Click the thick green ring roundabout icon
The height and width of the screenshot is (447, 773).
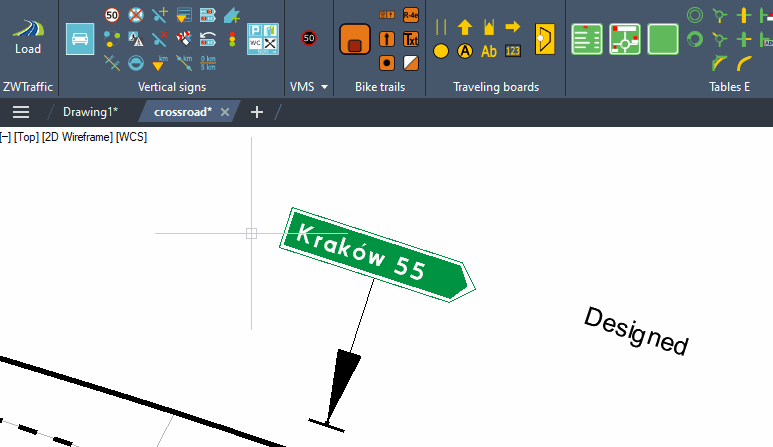tap(695, 39)
